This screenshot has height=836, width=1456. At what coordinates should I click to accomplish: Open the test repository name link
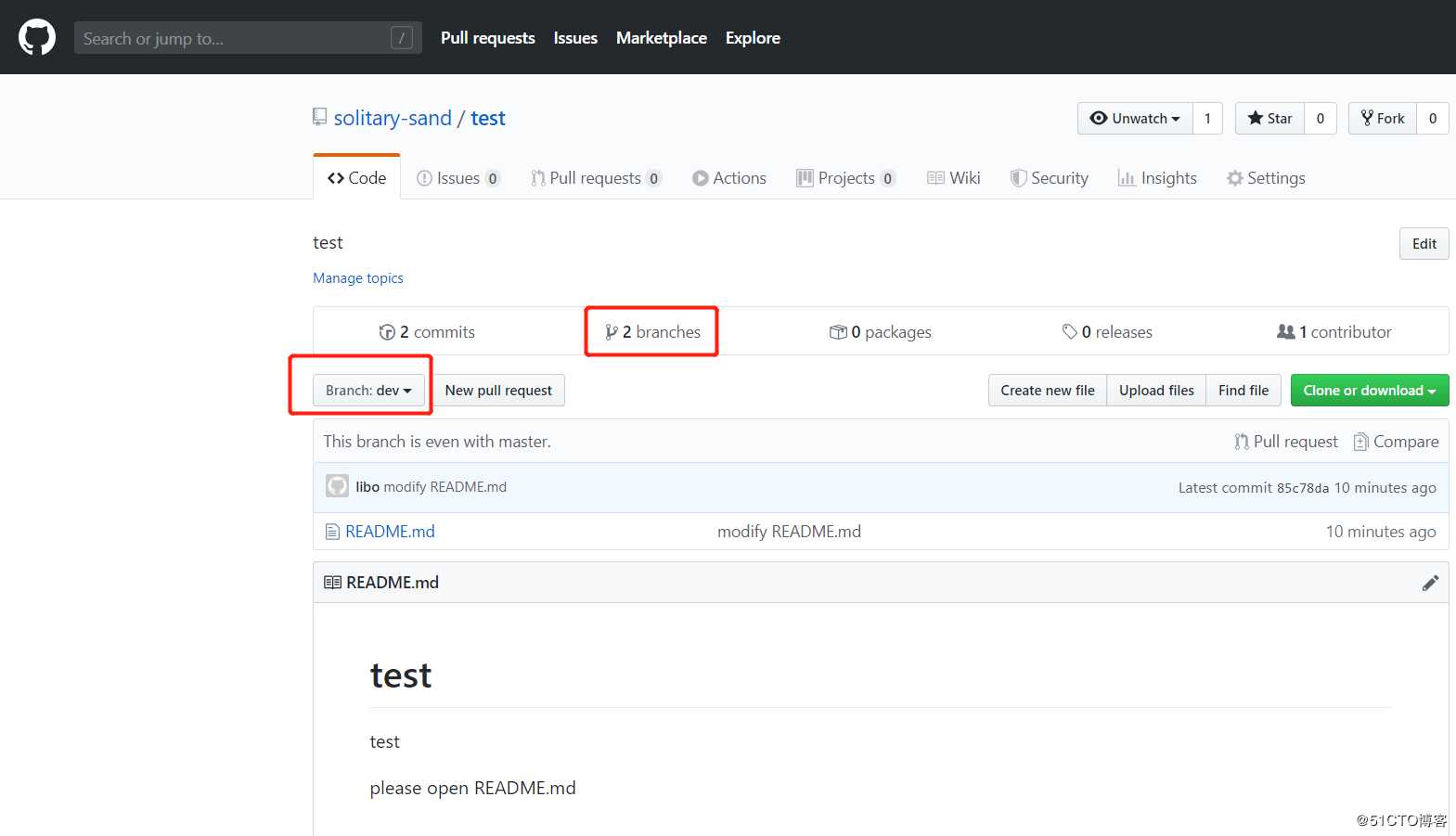coord(488,118)
